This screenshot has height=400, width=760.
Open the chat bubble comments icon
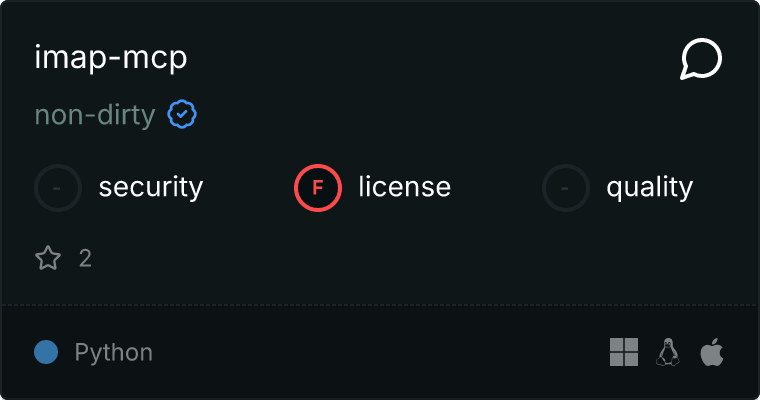pos(701,60)
